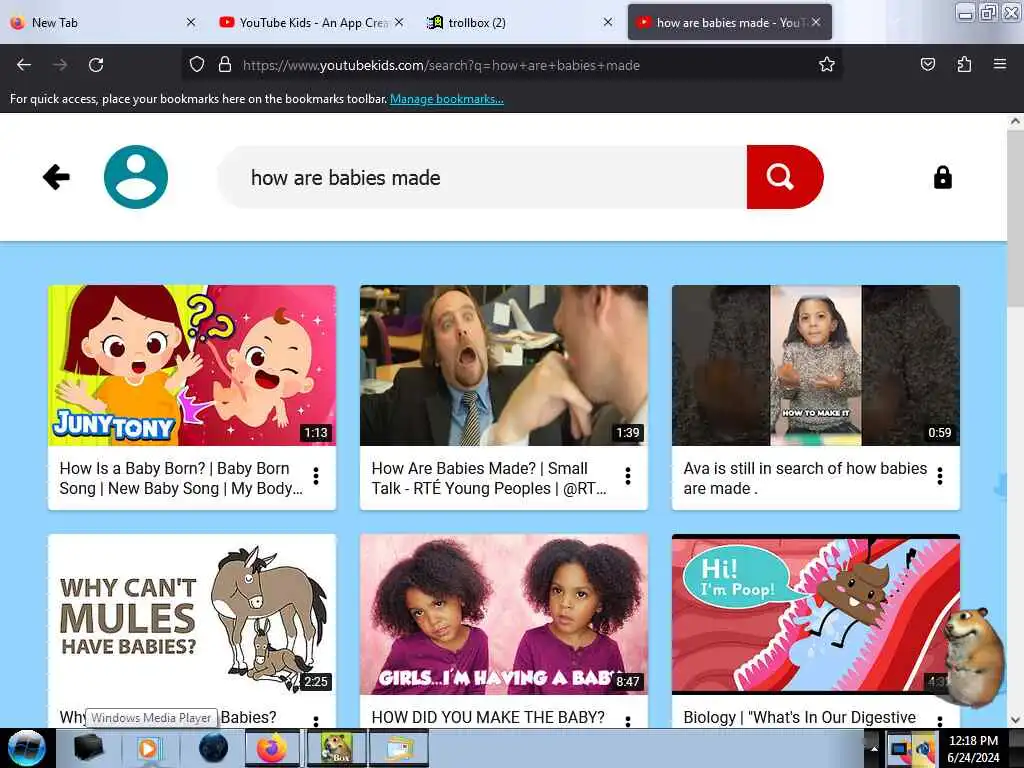The height and width of the screenshot is (768, 1024).
Task: Play the JunyTony baby born thumbnail
Action: 192,365
